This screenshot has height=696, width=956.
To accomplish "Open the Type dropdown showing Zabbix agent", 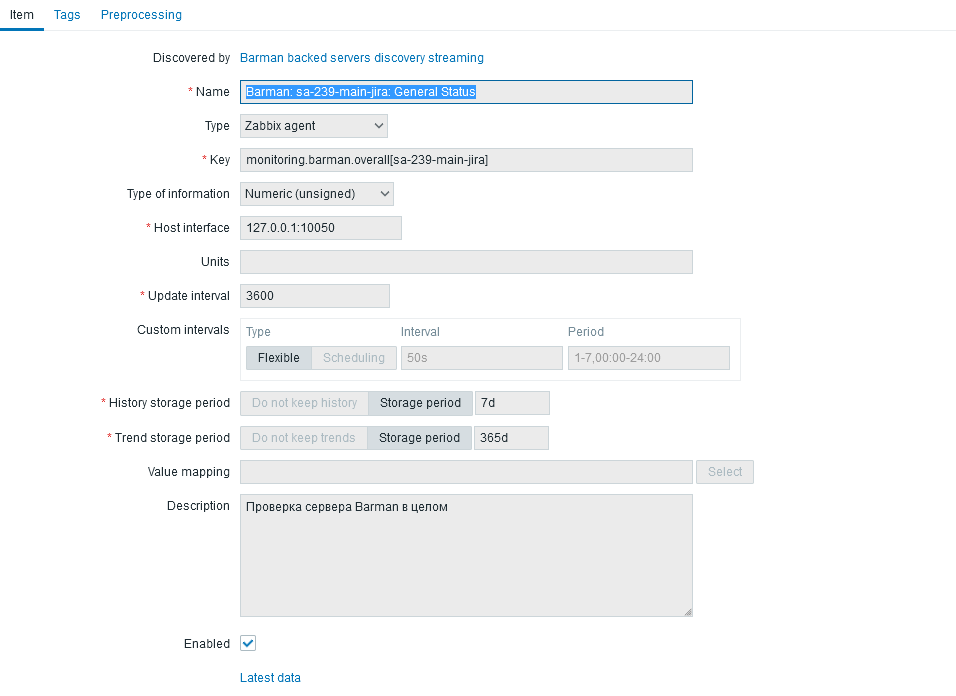I will 313,126.
